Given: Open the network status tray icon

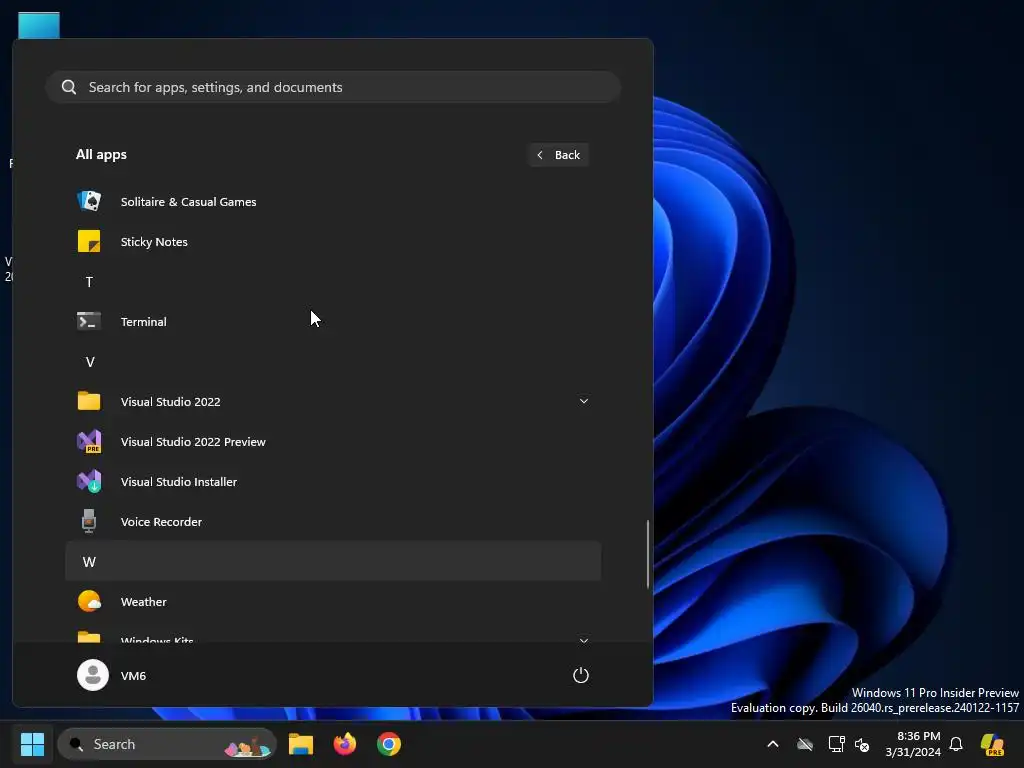Looking at the screenshot, I should point(836,744).
